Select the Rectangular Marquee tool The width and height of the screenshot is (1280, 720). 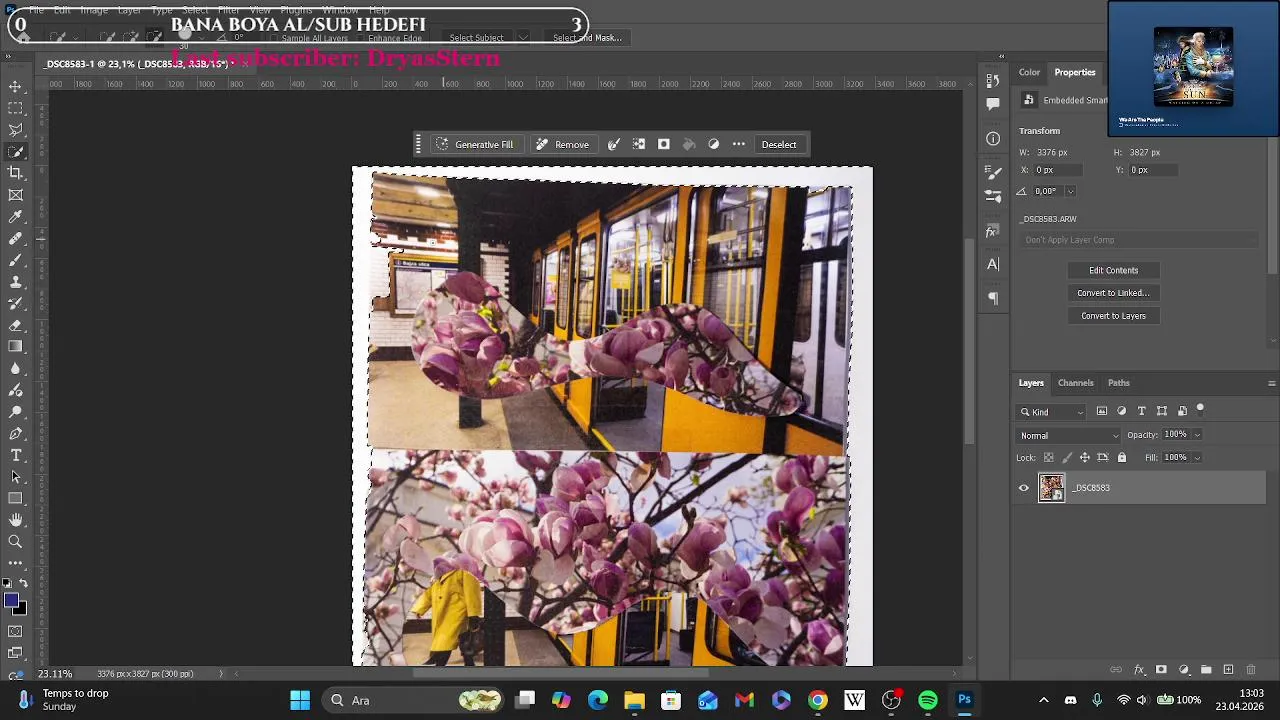click(16, 108)
